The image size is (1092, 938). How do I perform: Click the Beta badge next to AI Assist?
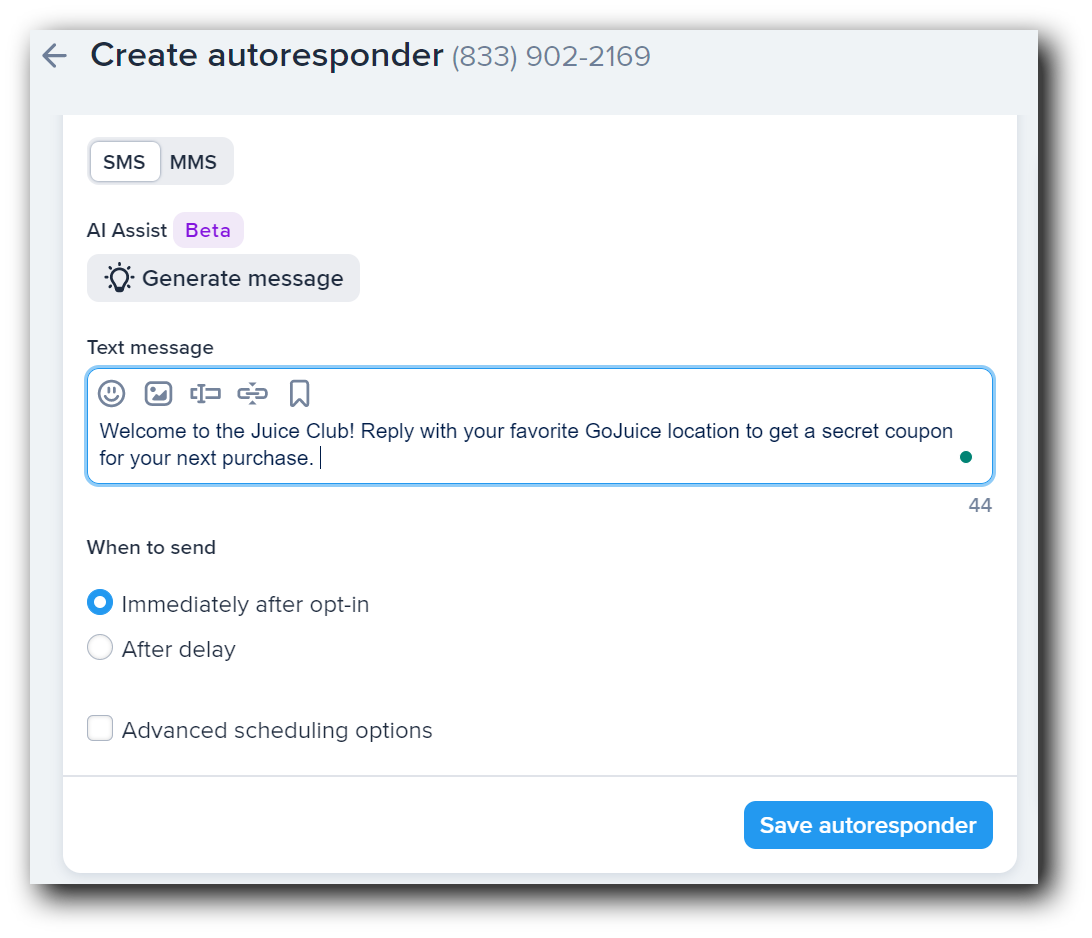(x=208, y=230)
